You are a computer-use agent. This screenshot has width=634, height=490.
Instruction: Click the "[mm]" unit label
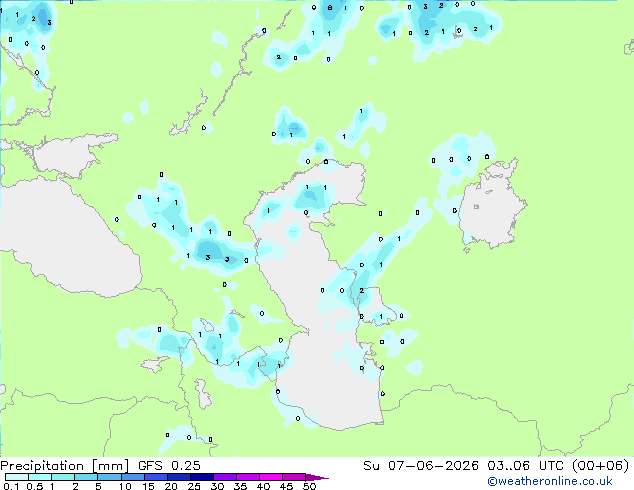(110, 466)
